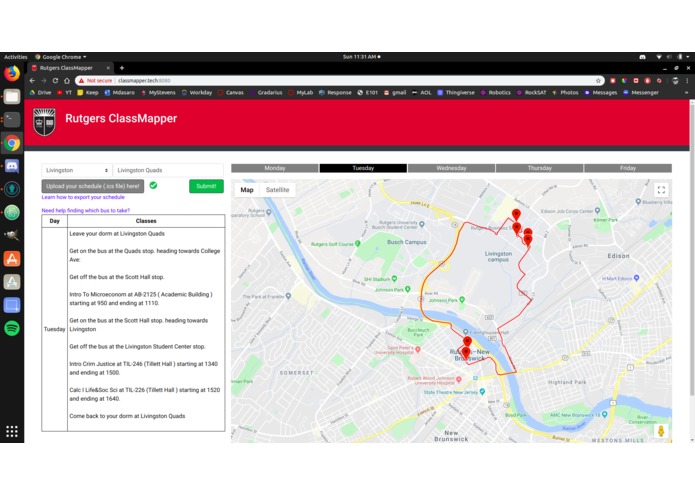Launch Firefox from the dock

click(x=12, y=73)
